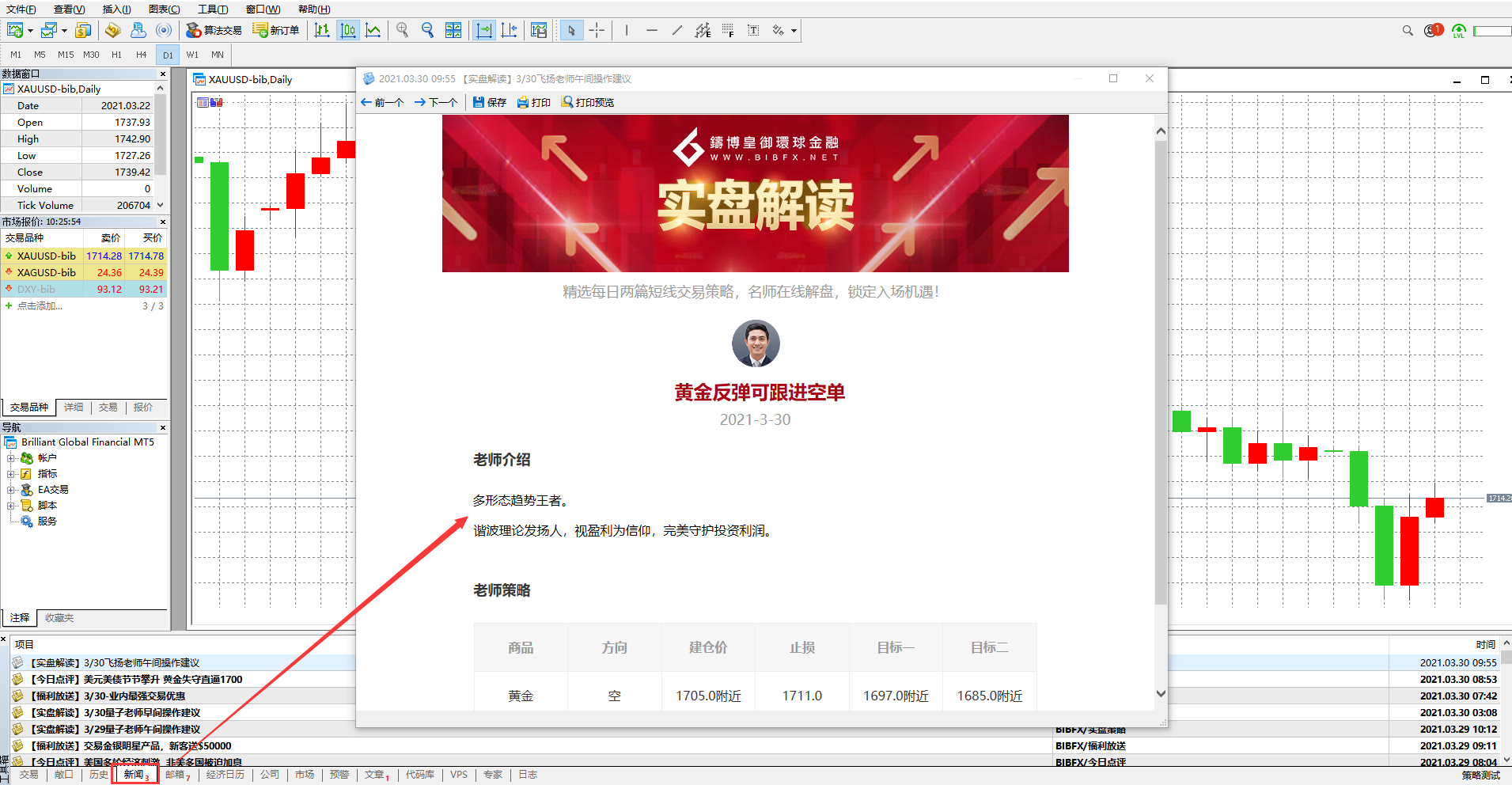Screen dimensions: 1512x785
Task: Expand the 指标 tree node
Action: click(11, 474)
